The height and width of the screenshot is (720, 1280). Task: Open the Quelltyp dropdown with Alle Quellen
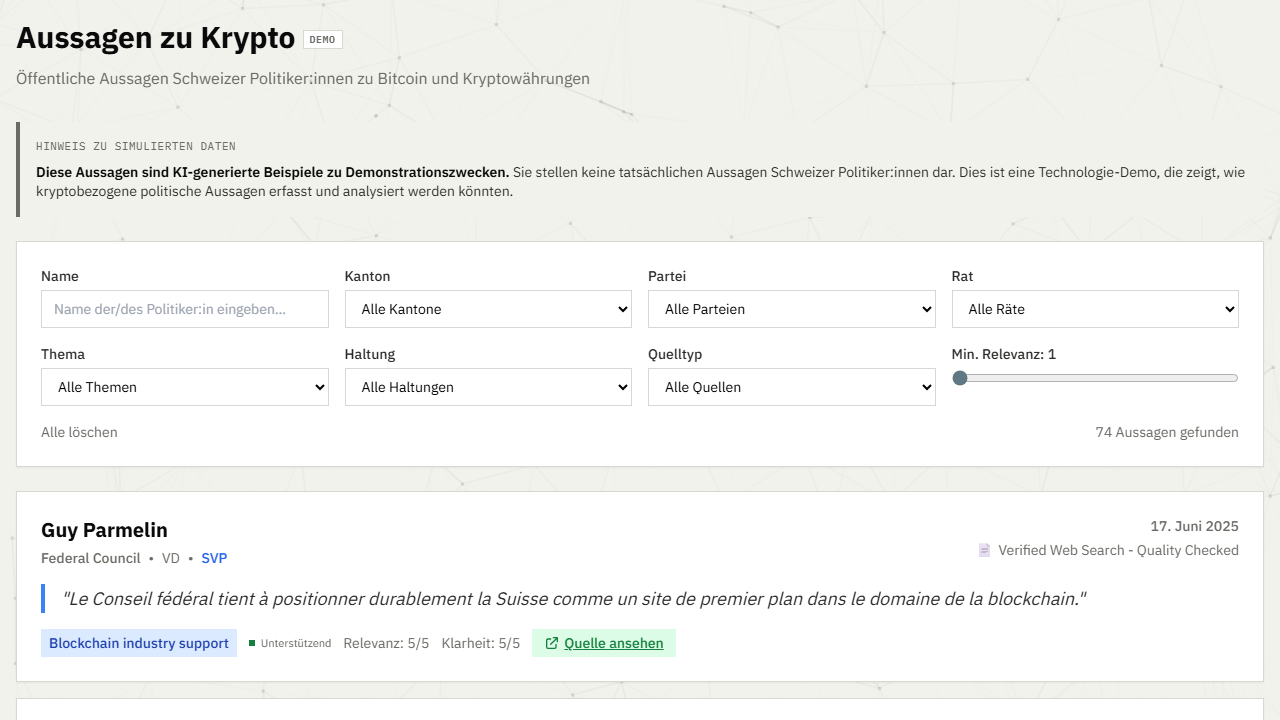pos(792,387)
